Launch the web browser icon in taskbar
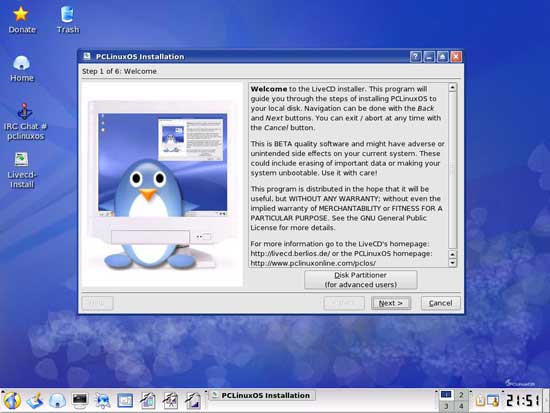The image size is (550, 413). [x=102, y=400]
